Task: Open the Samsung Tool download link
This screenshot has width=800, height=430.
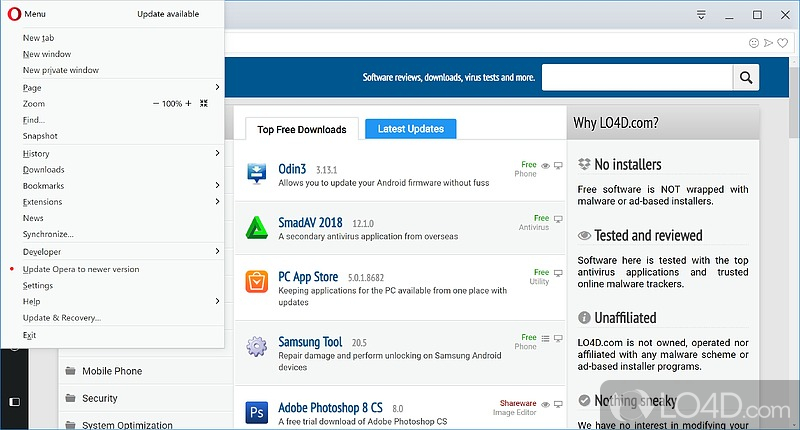Action: click(312, 342)
